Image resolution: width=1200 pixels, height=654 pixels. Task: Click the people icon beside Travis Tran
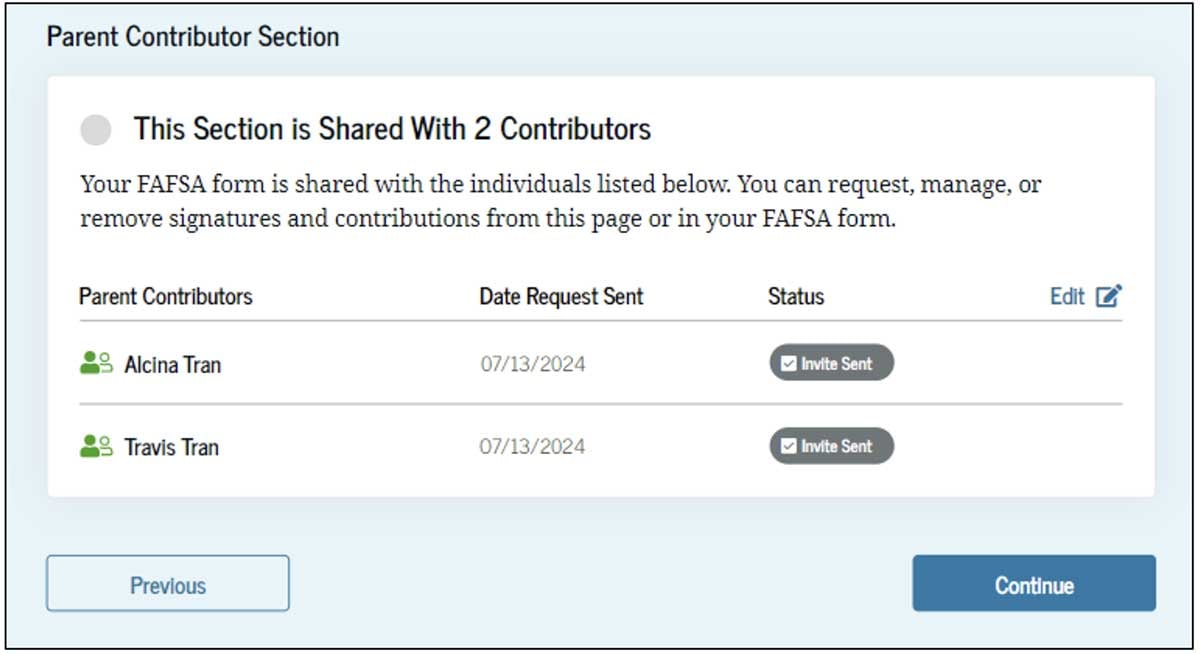(96, 446)
